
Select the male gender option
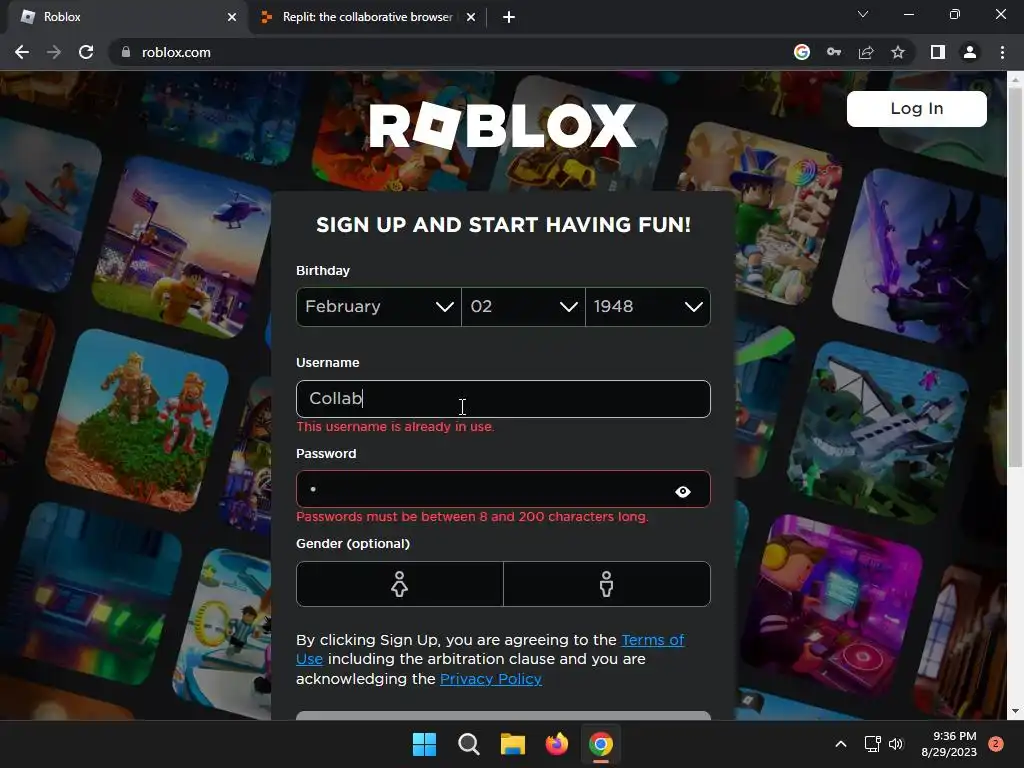607,584
